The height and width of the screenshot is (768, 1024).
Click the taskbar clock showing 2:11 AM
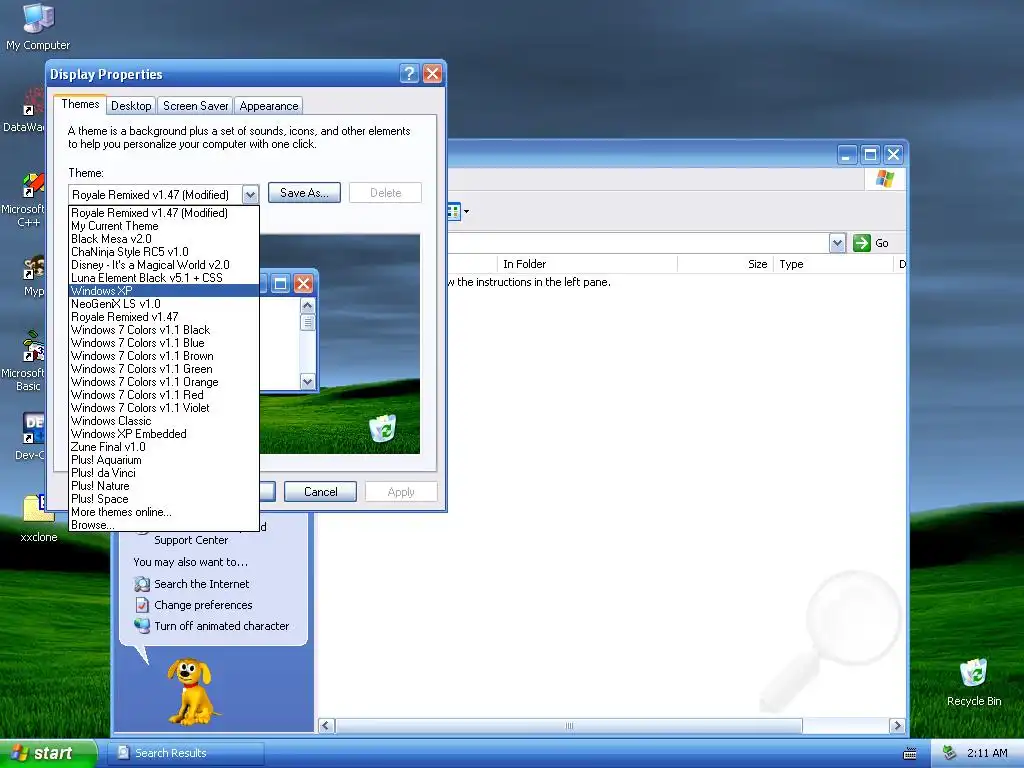tap(987, 753)
